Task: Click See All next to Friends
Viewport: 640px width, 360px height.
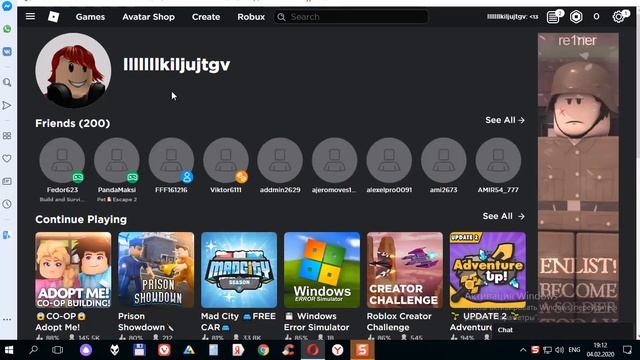Action: click(505, 120)
